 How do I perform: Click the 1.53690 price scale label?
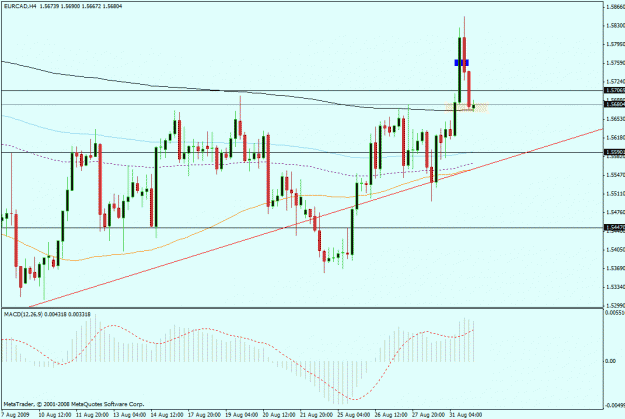[615, 268]
